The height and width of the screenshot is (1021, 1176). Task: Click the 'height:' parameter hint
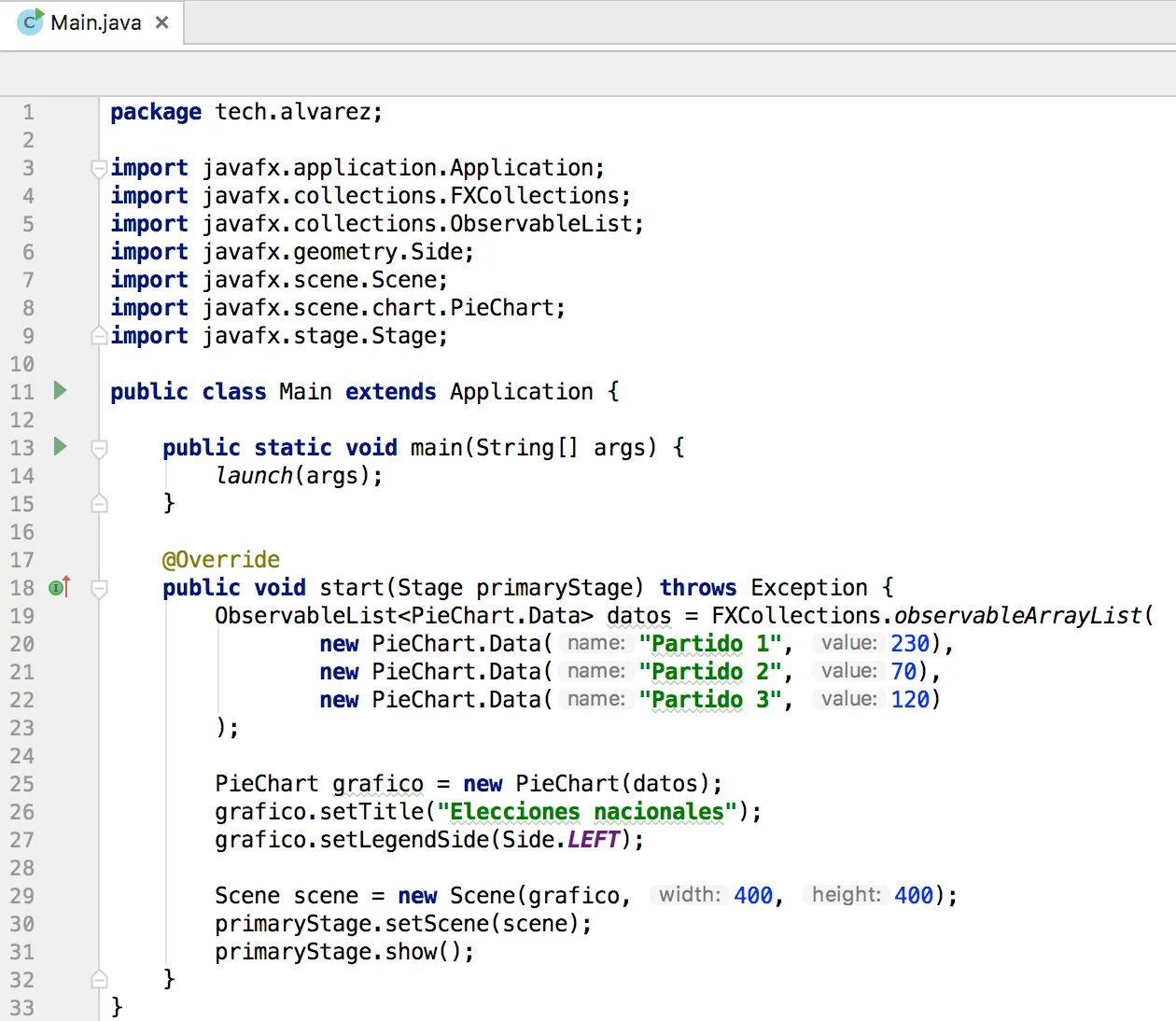847,895
